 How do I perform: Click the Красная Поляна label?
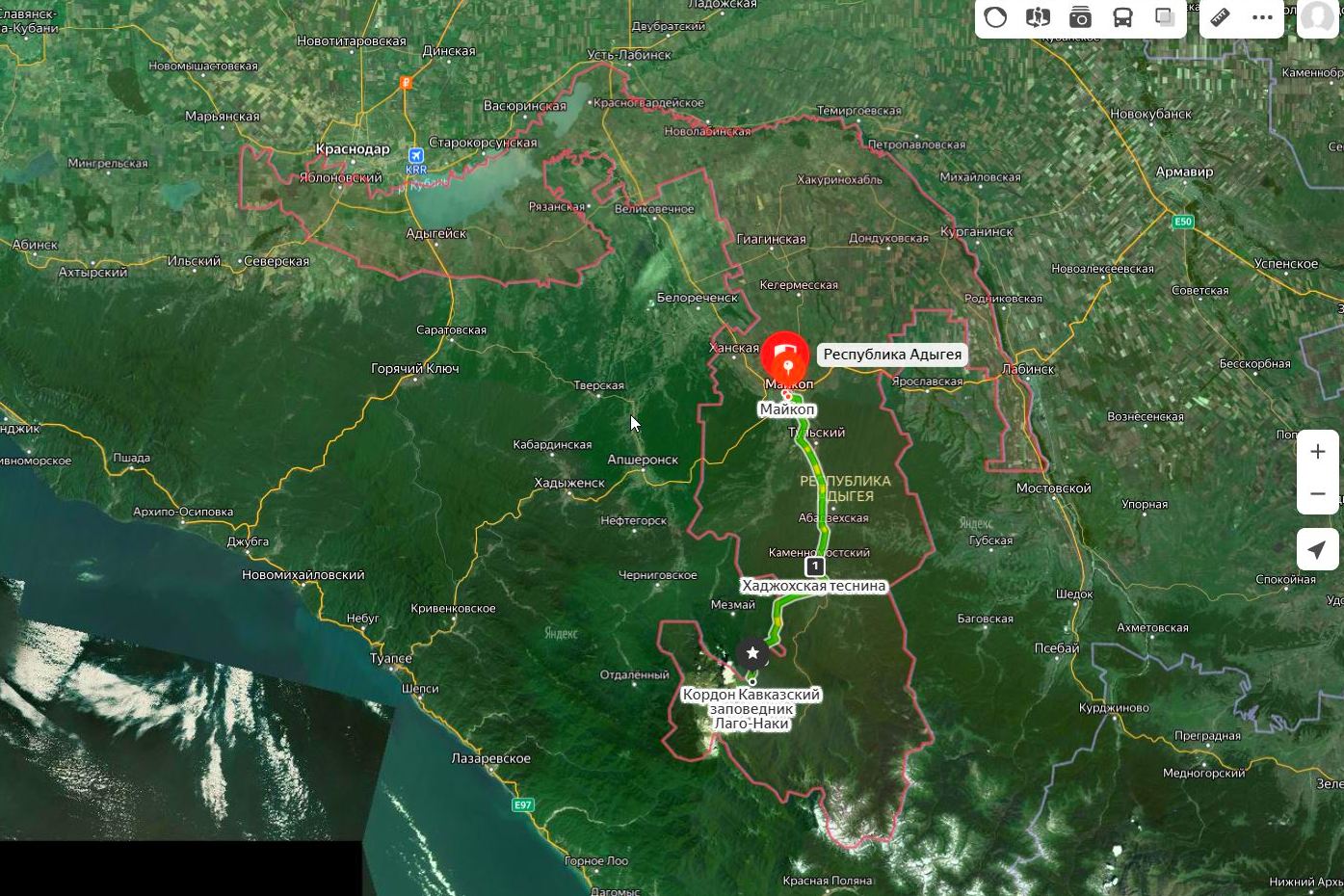click(828, 881)
